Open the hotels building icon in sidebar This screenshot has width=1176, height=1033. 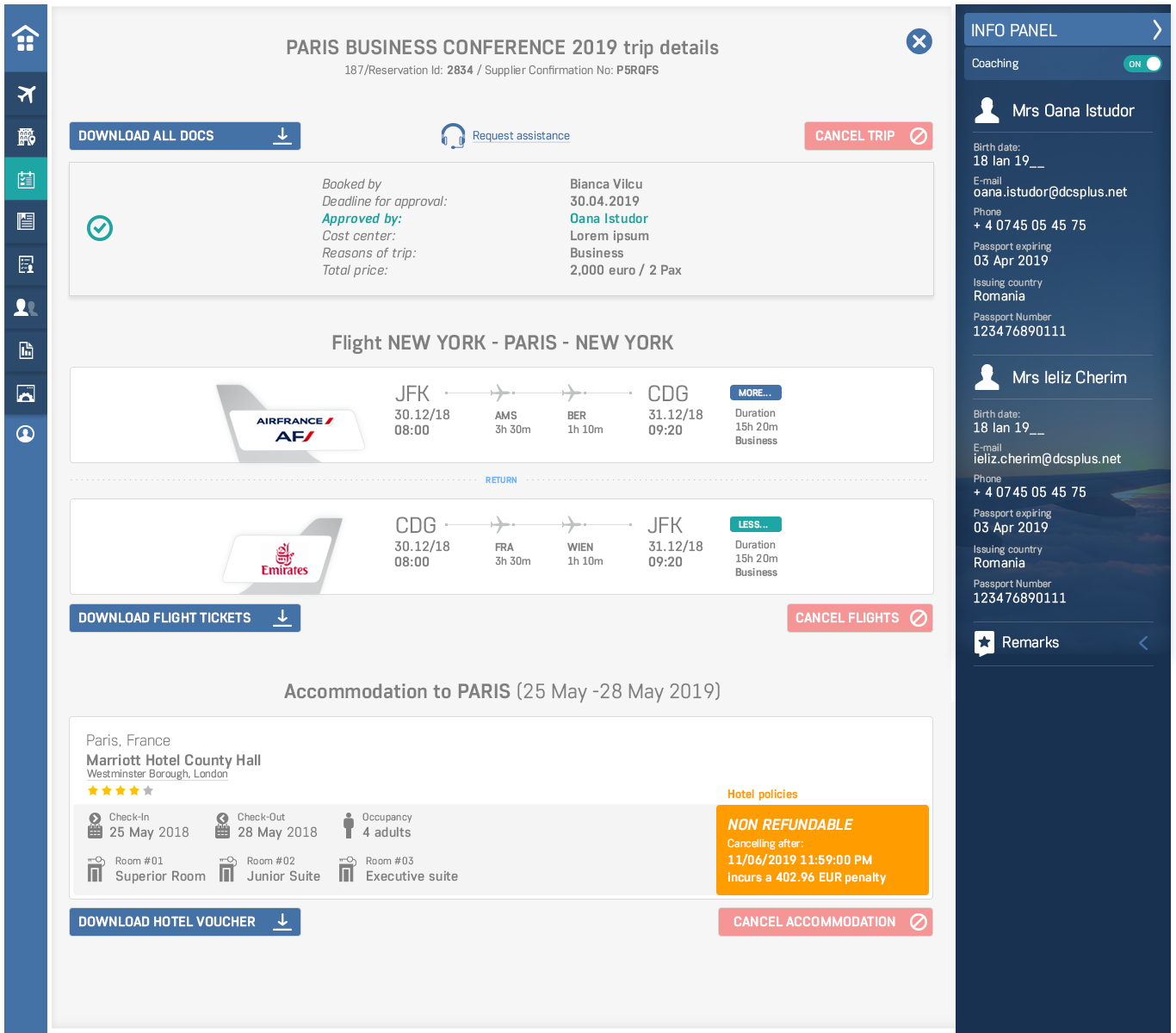[26, 136]
